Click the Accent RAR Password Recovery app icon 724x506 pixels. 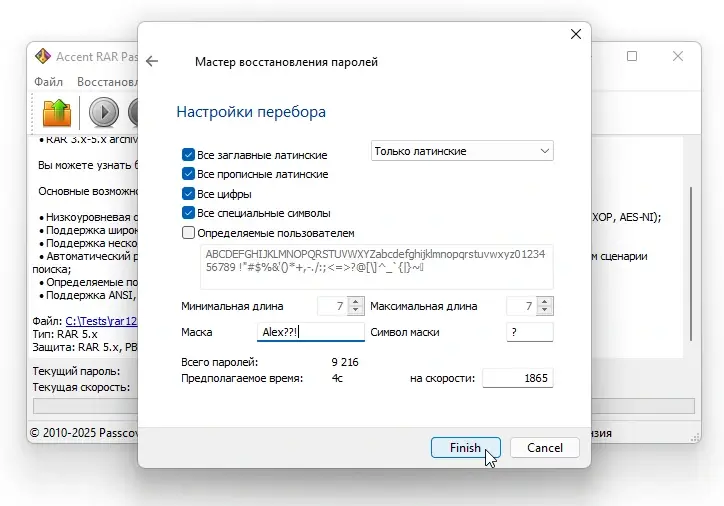(43, 56)
